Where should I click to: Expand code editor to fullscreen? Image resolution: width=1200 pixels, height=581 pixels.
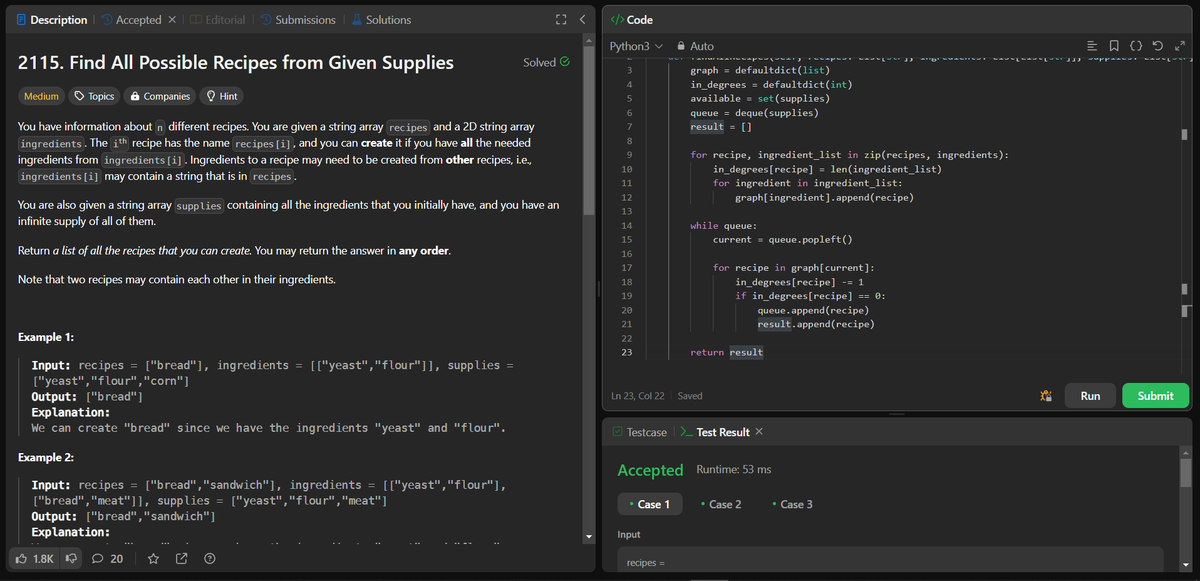pos(1179,47)
